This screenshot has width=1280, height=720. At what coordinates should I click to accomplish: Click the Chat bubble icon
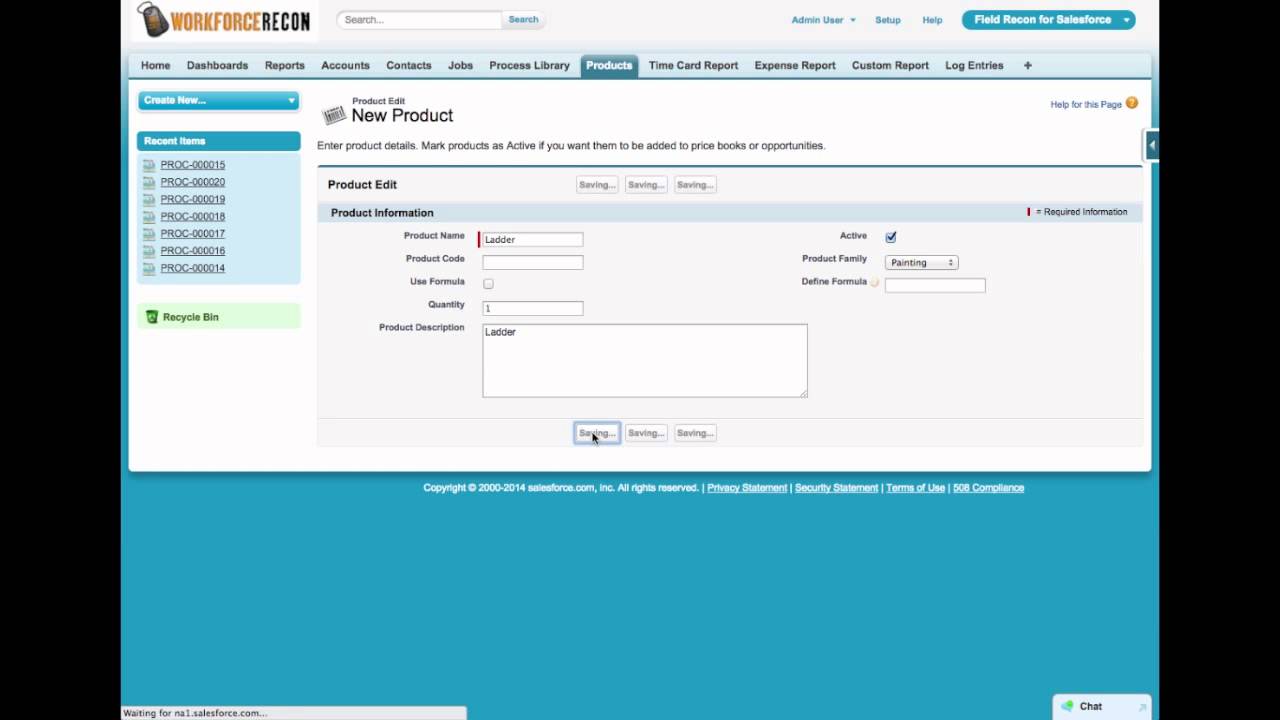tap(1067, 706)
